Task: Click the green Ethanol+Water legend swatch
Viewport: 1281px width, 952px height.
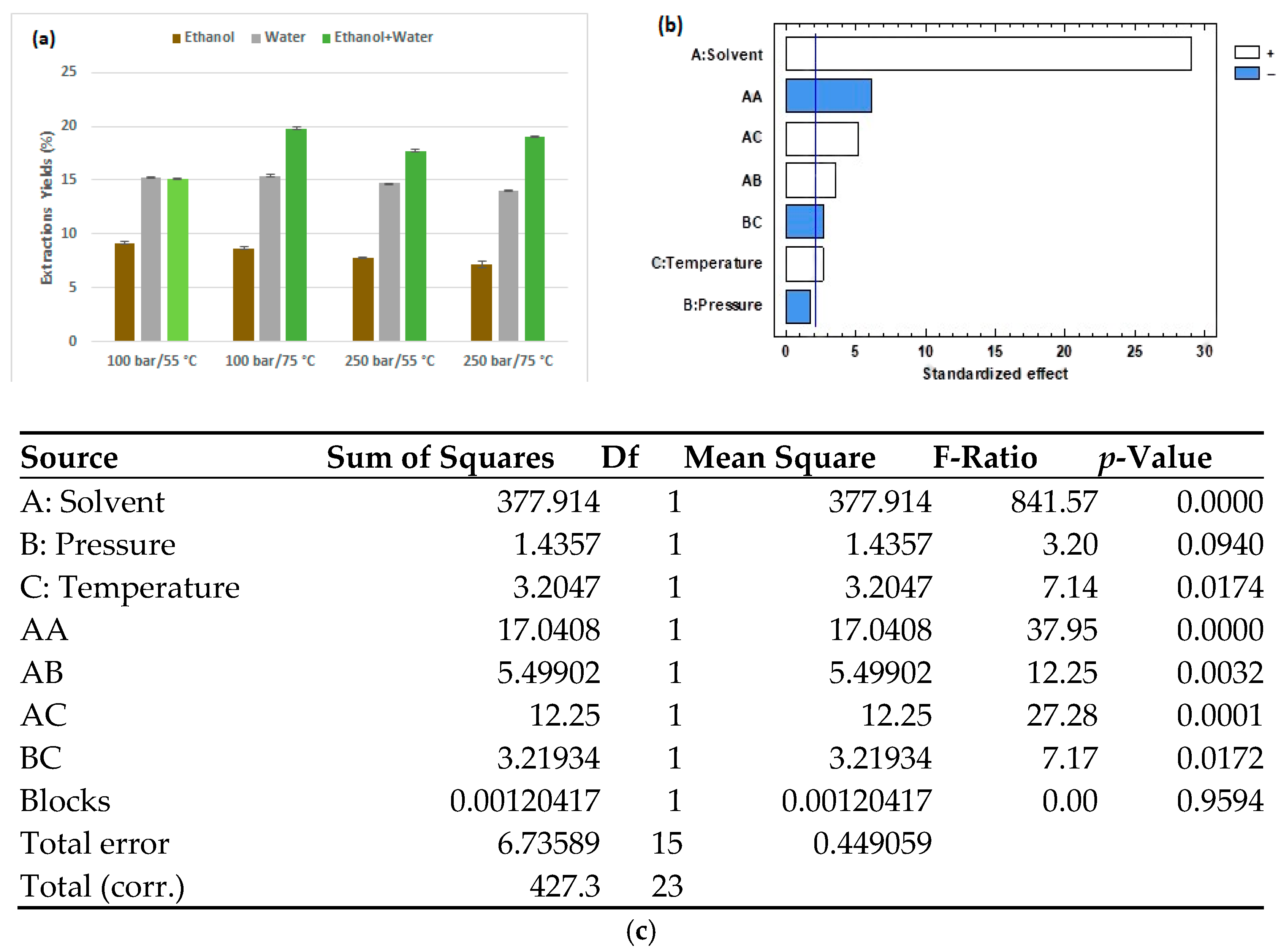Action: (x=326, y=39)
